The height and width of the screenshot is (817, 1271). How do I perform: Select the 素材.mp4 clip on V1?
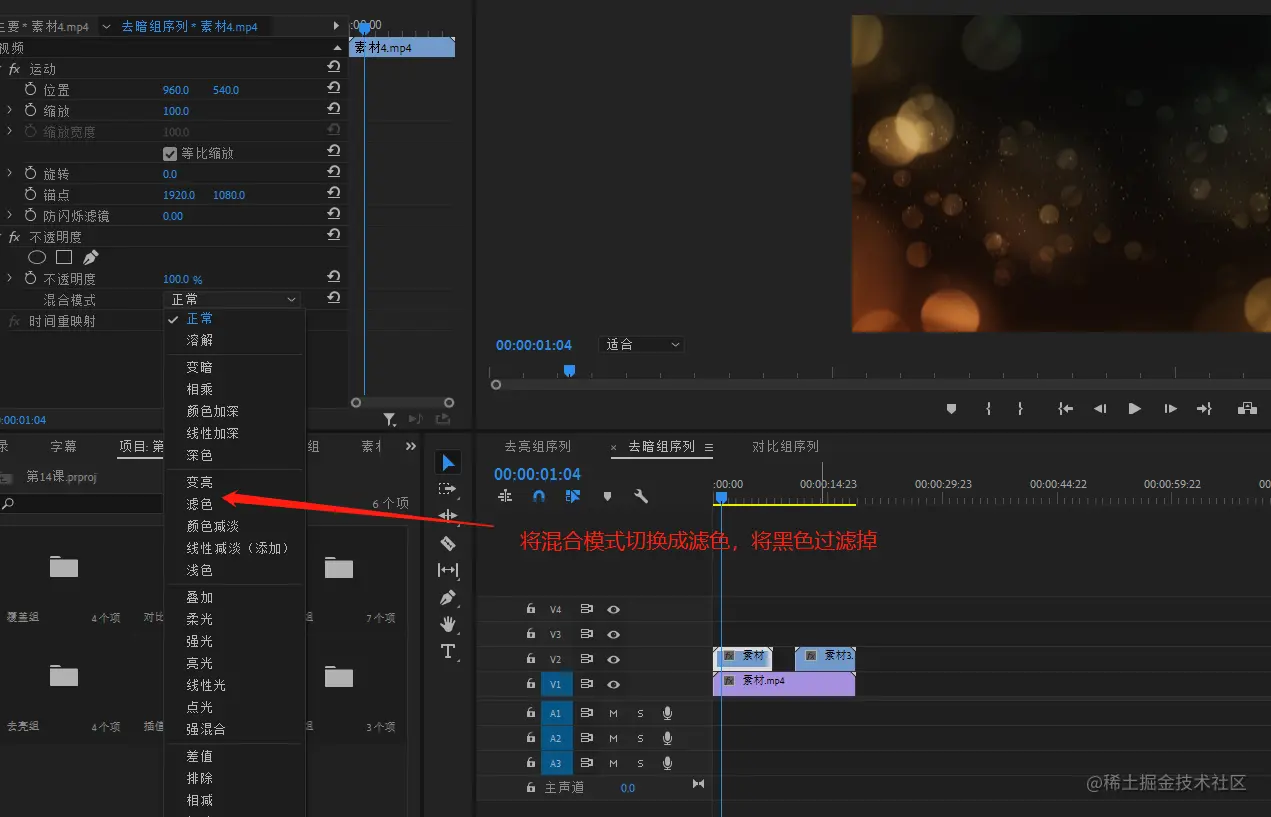tap(784, 684)
